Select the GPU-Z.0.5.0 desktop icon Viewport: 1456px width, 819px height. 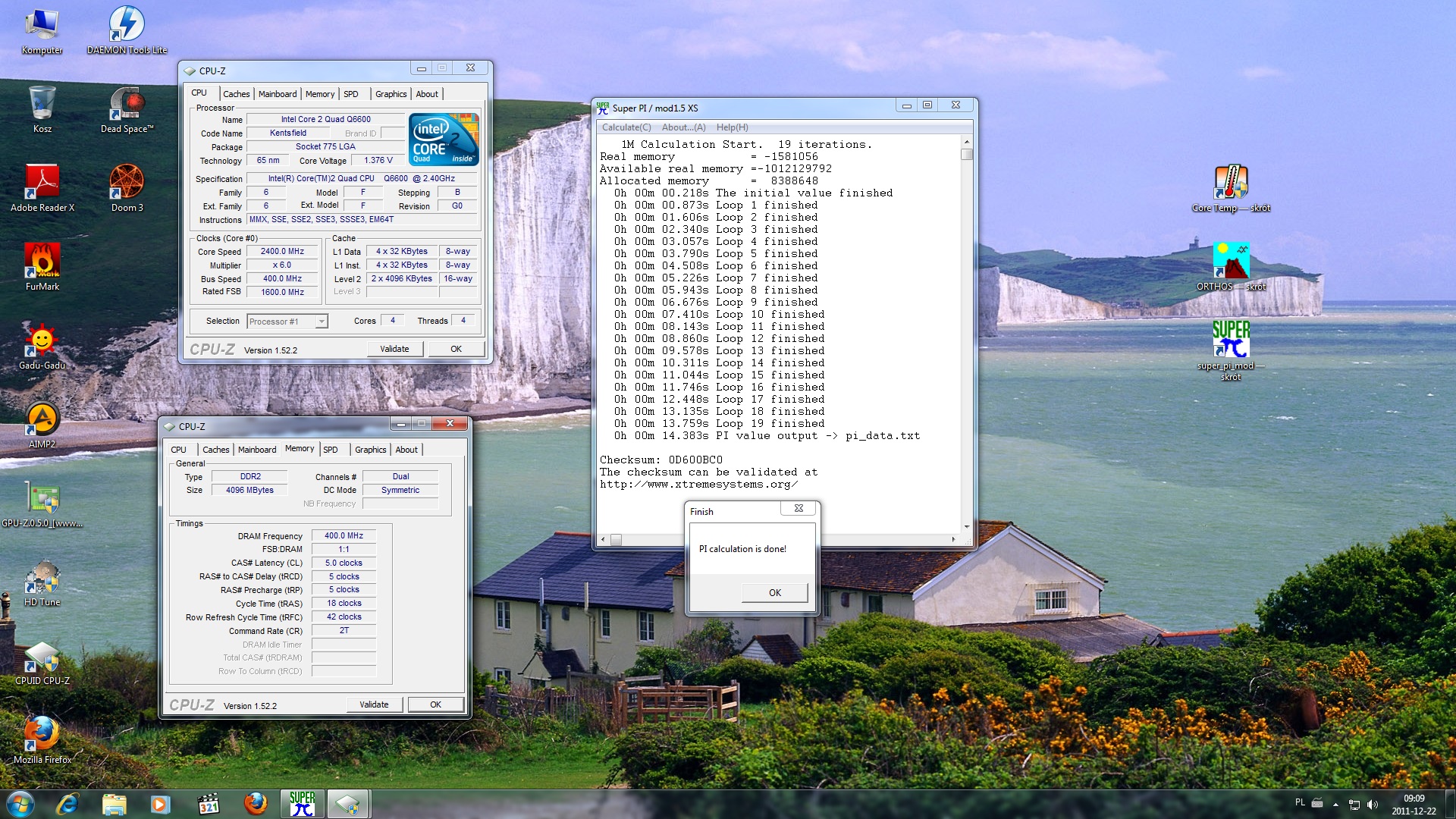point(42,504)
